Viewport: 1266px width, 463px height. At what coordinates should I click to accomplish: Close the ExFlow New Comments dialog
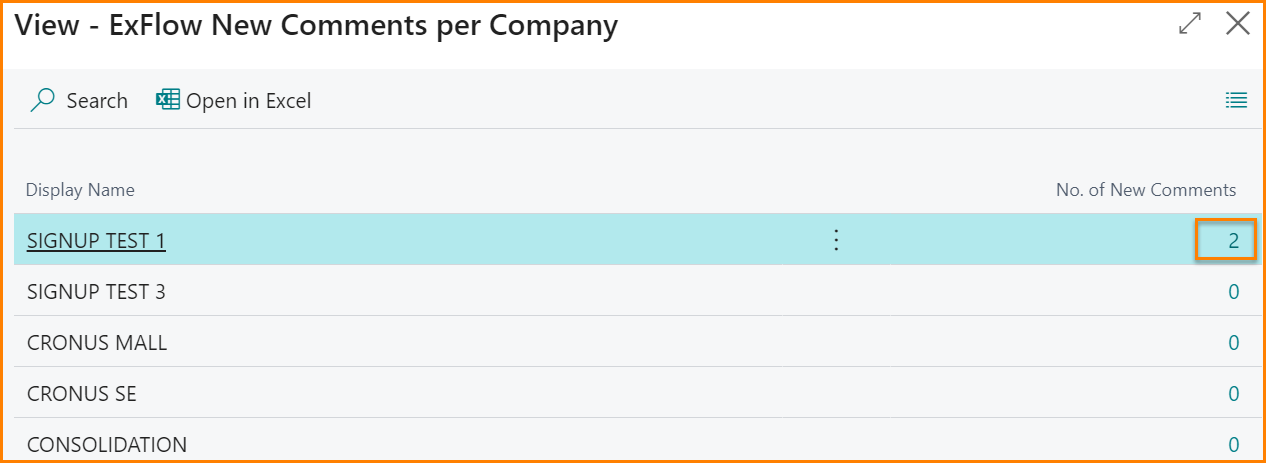pyautogui.click(x=1238, y=25)
